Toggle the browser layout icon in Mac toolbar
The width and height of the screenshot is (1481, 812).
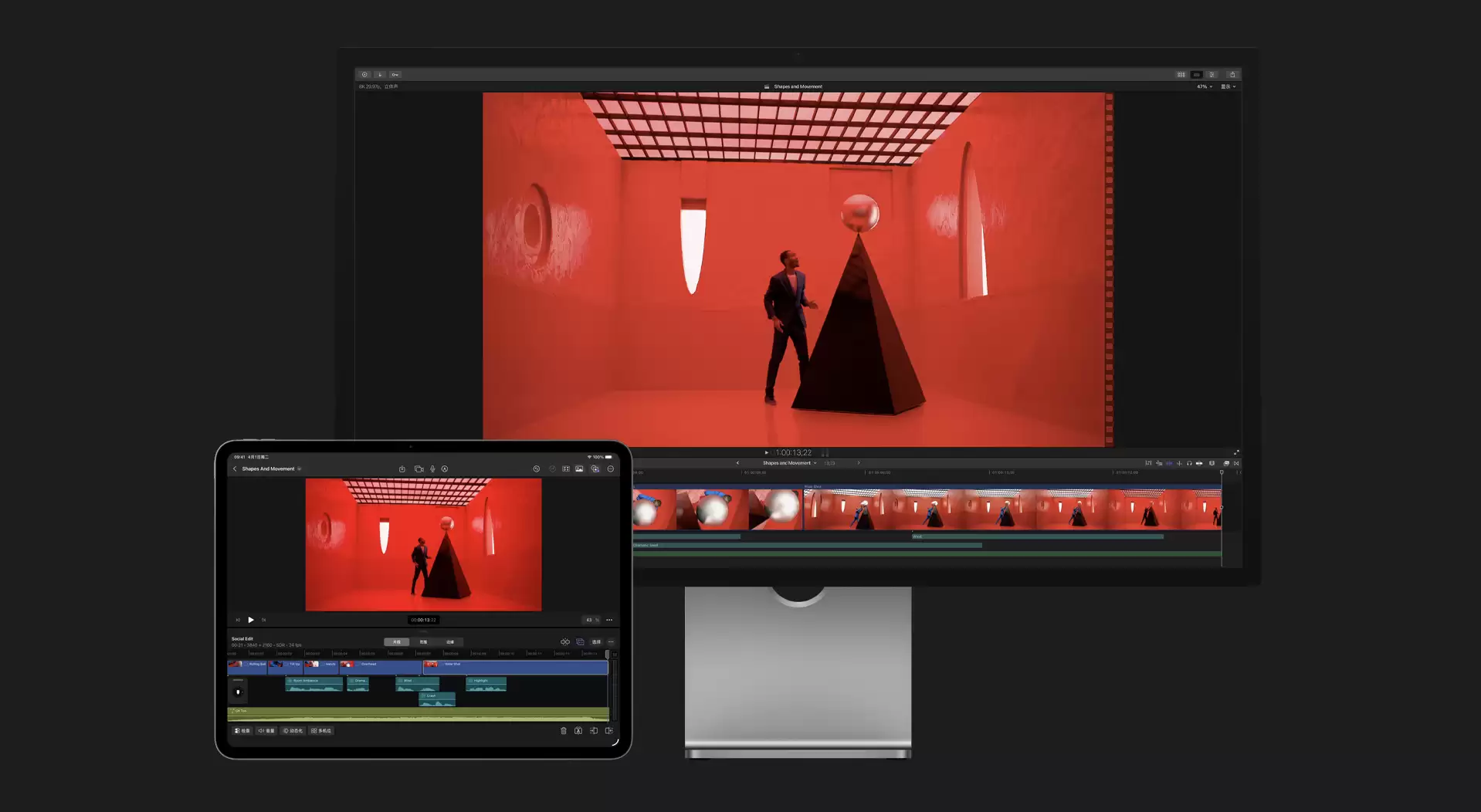coord(1181,75)
